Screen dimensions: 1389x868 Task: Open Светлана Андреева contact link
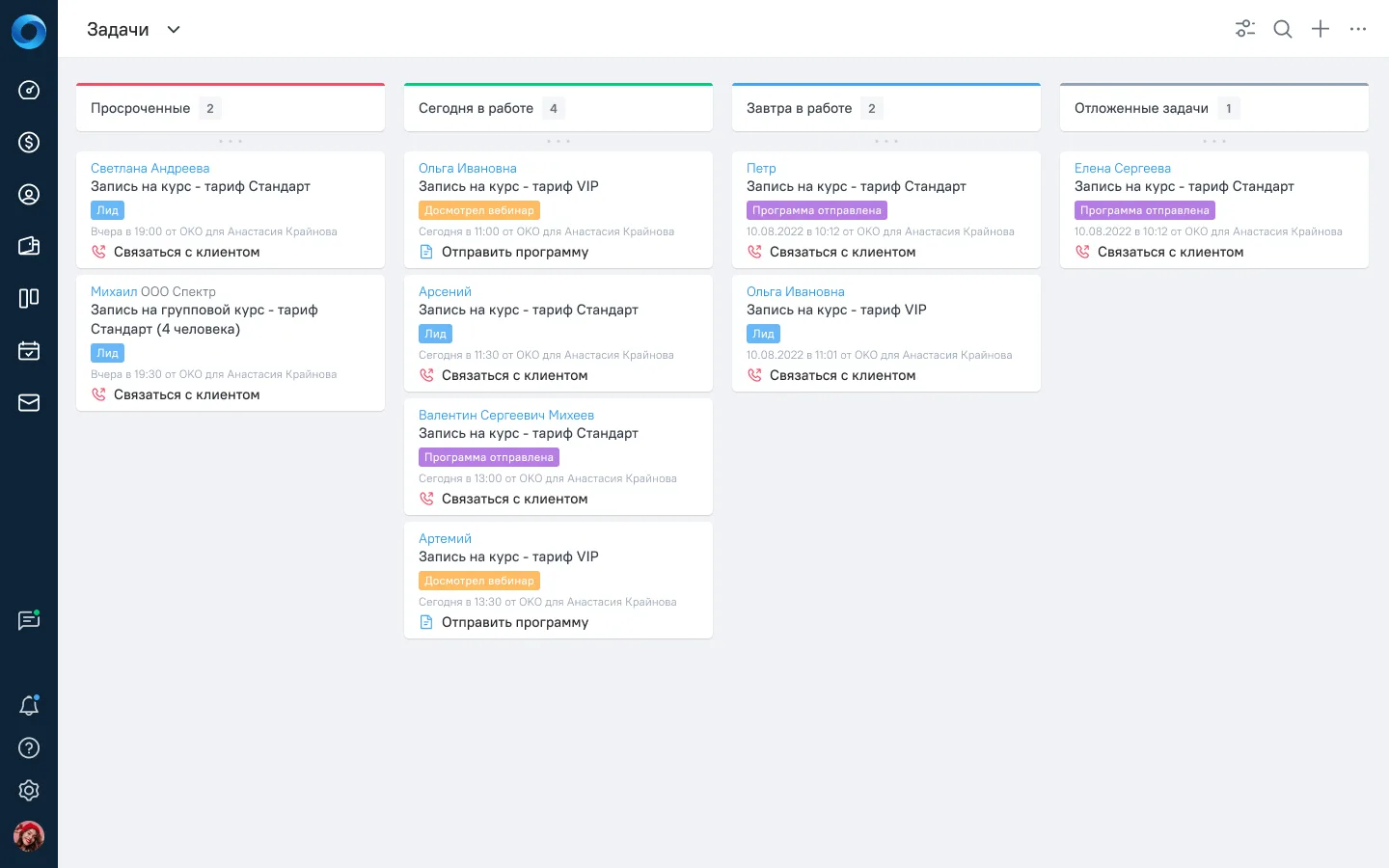(150, 168)
